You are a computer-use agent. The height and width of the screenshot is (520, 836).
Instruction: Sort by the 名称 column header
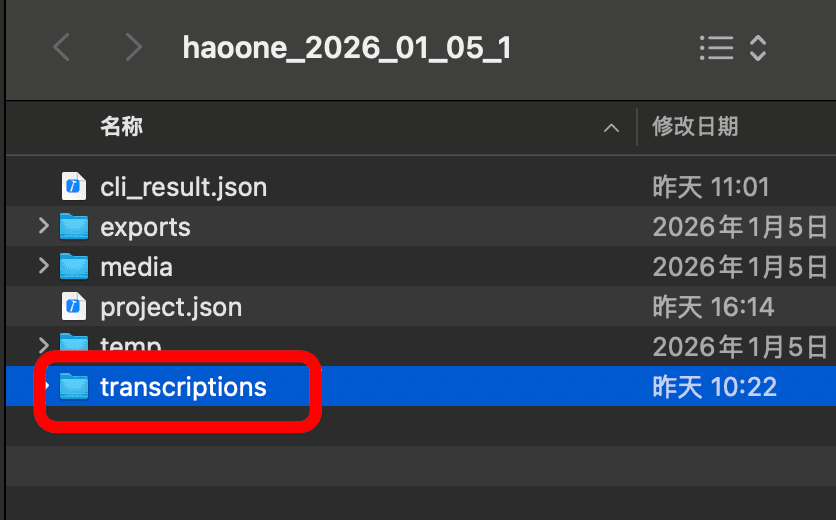click(x=122, y=127)
